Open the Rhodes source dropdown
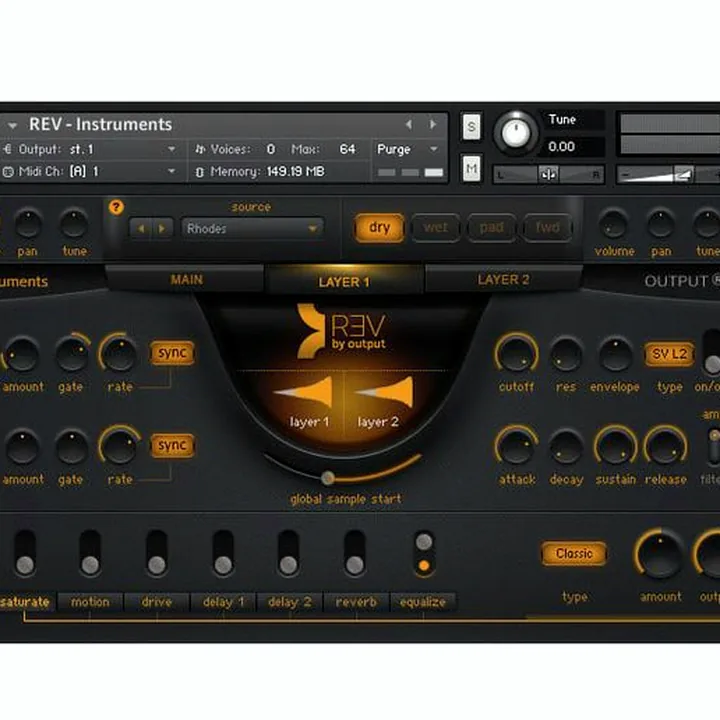This screenshot has height=720, width=720. pyautogui.click(x=252, y=228)
